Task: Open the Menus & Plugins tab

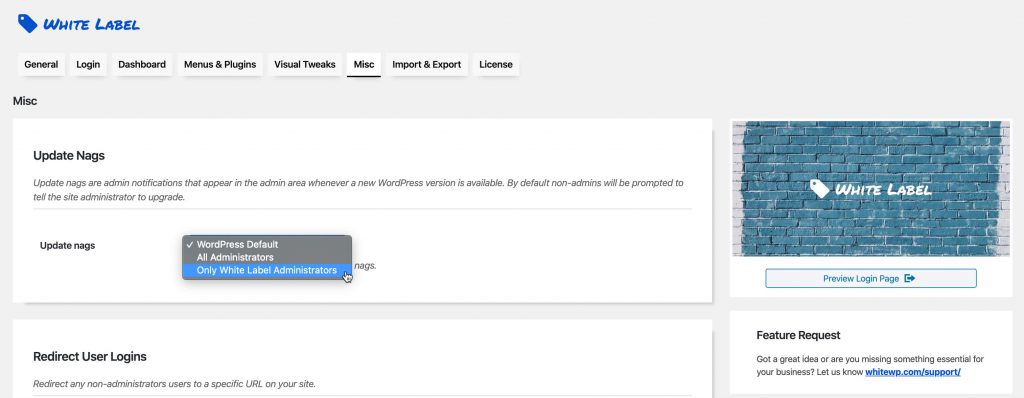Action: coord(220,65)
